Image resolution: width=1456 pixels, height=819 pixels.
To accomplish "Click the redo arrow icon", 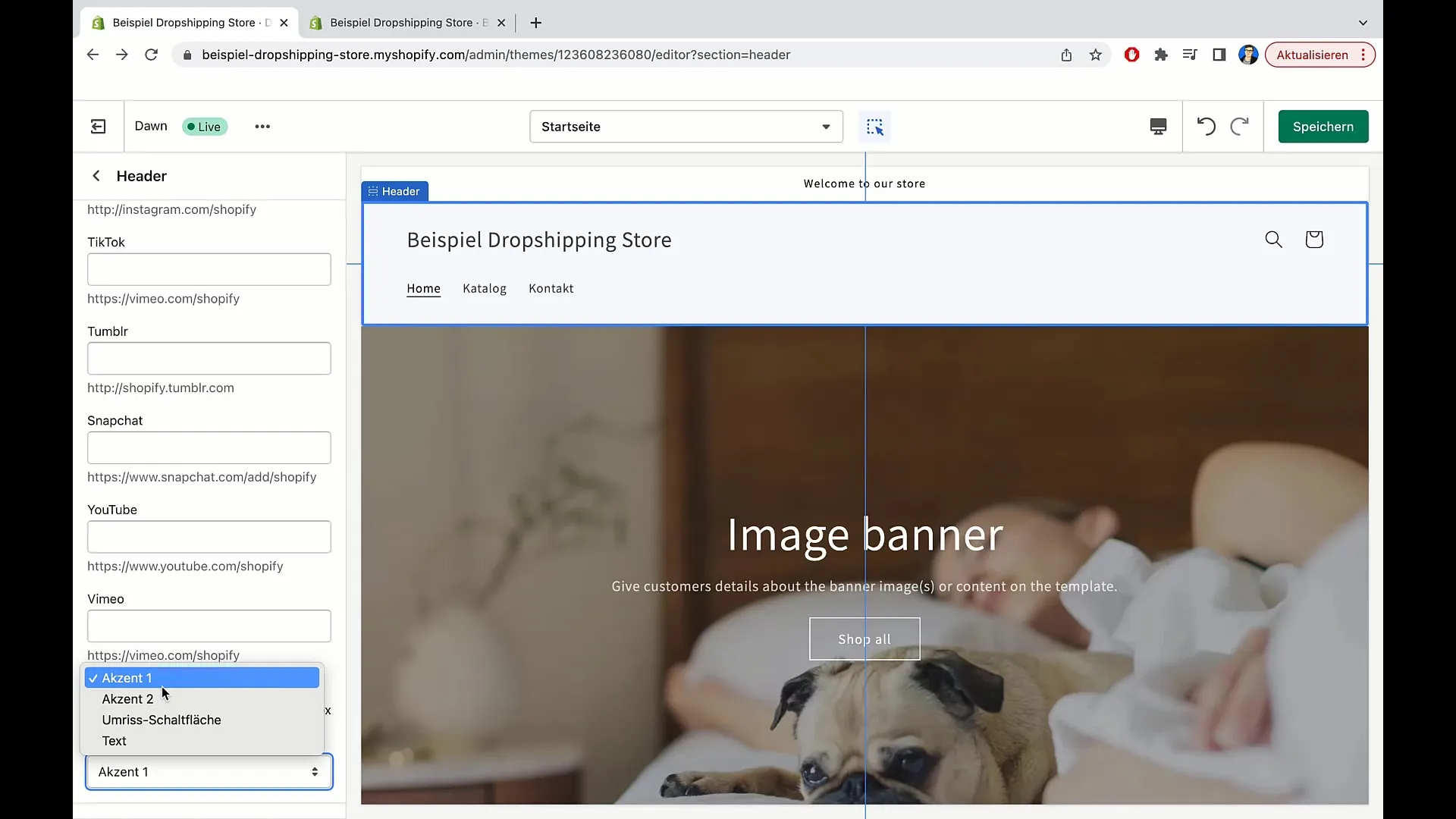I will [x=1239, y=126].
